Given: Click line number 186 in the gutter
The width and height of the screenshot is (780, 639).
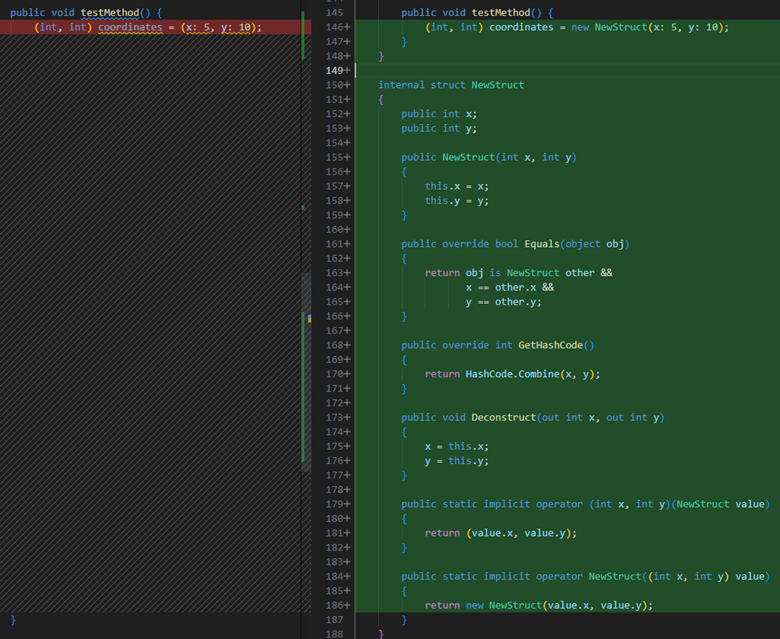Looking at the screenshot, I should tap(335, 606).
